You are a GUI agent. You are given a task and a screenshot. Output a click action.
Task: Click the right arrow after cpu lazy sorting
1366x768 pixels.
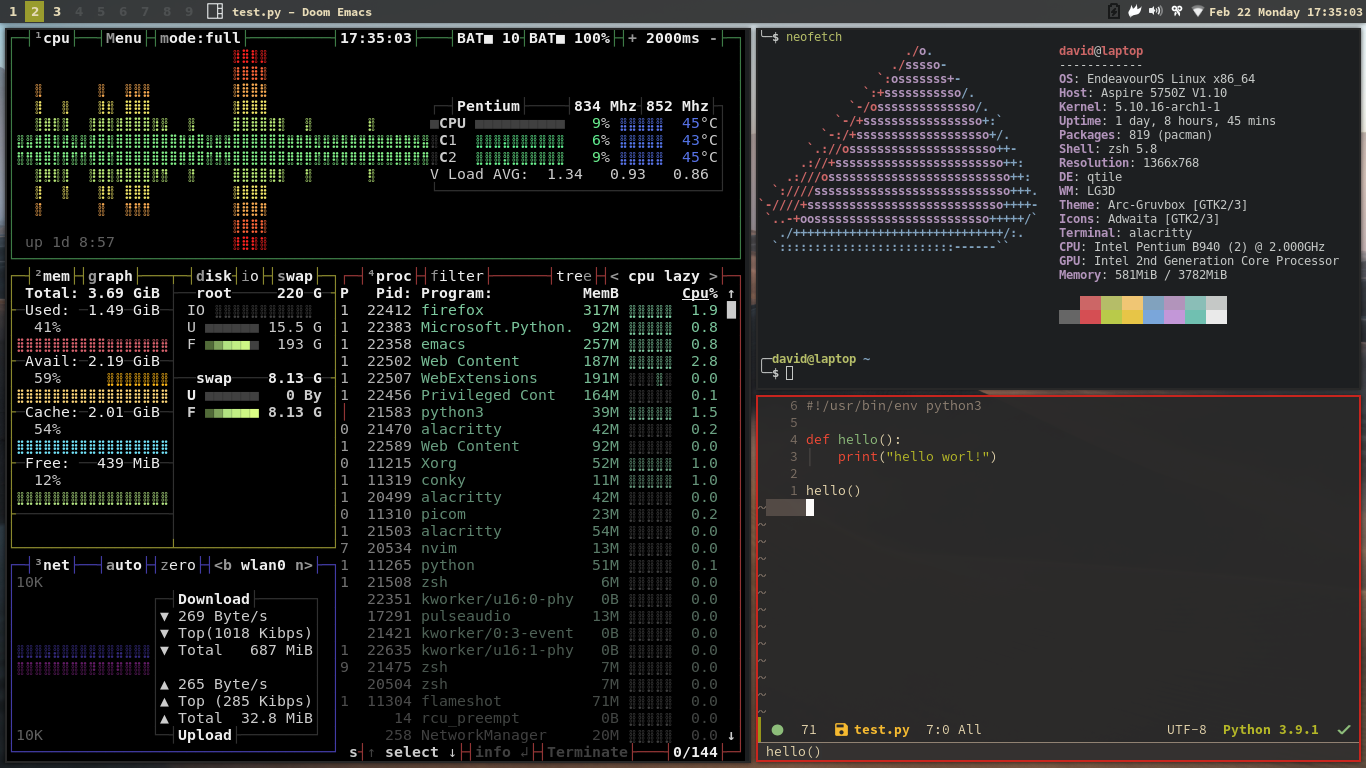pos(713,276)
